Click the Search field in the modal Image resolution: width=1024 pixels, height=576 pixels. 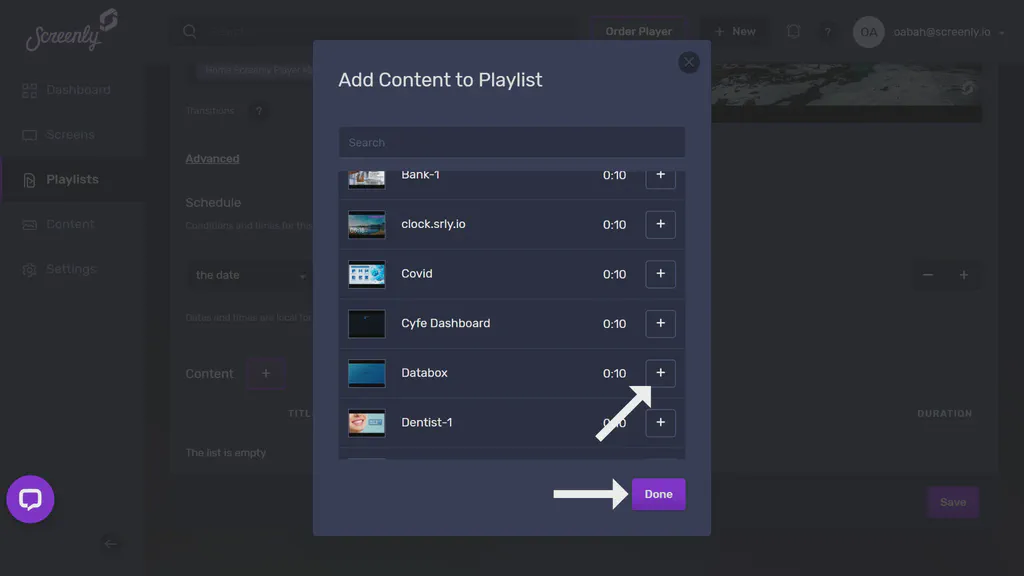(511, 142)
